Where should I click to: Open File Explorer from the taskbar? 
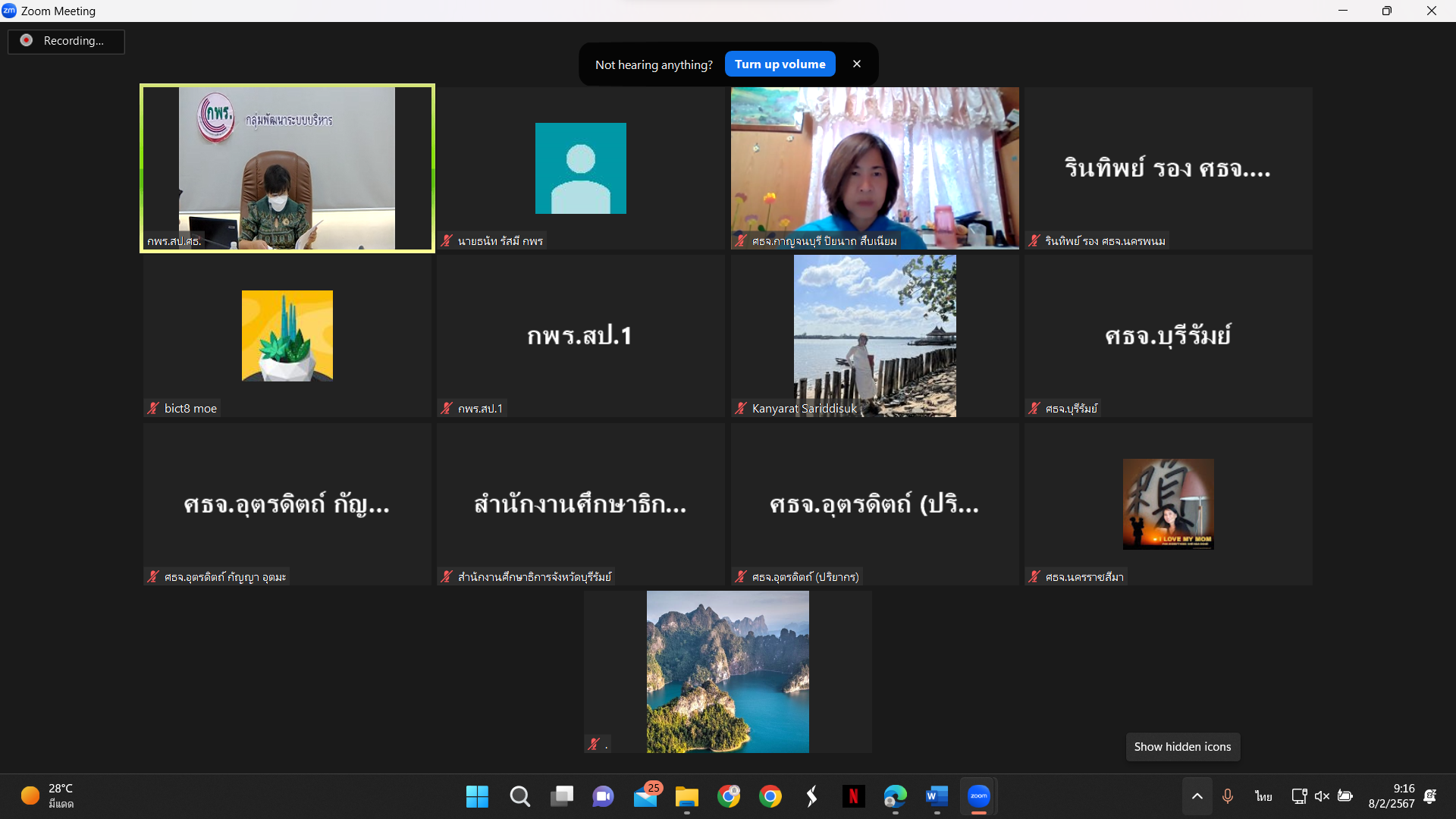coord(687,796)
